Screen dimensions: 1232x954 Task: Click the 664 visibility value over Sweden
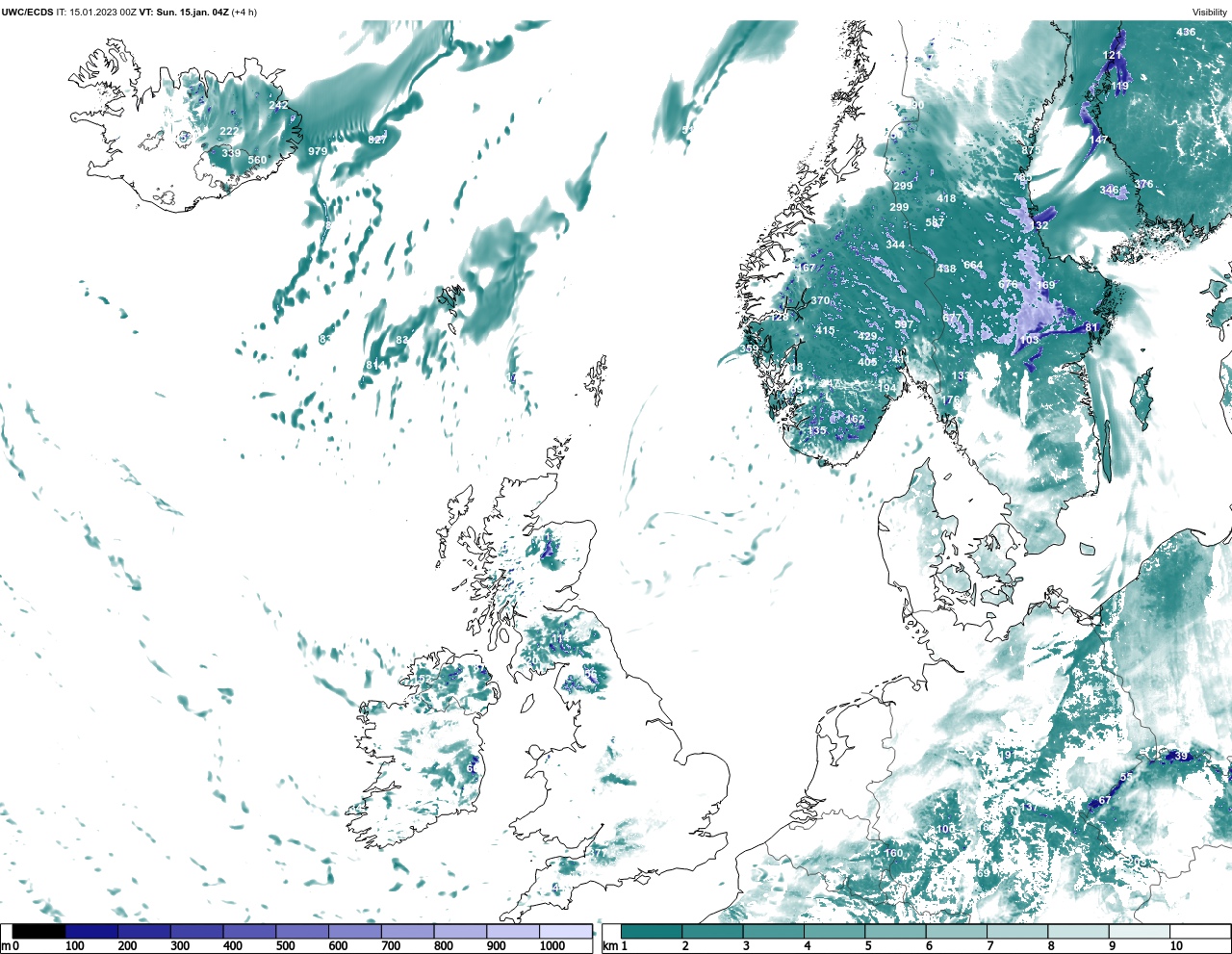[x=973, y=265]
